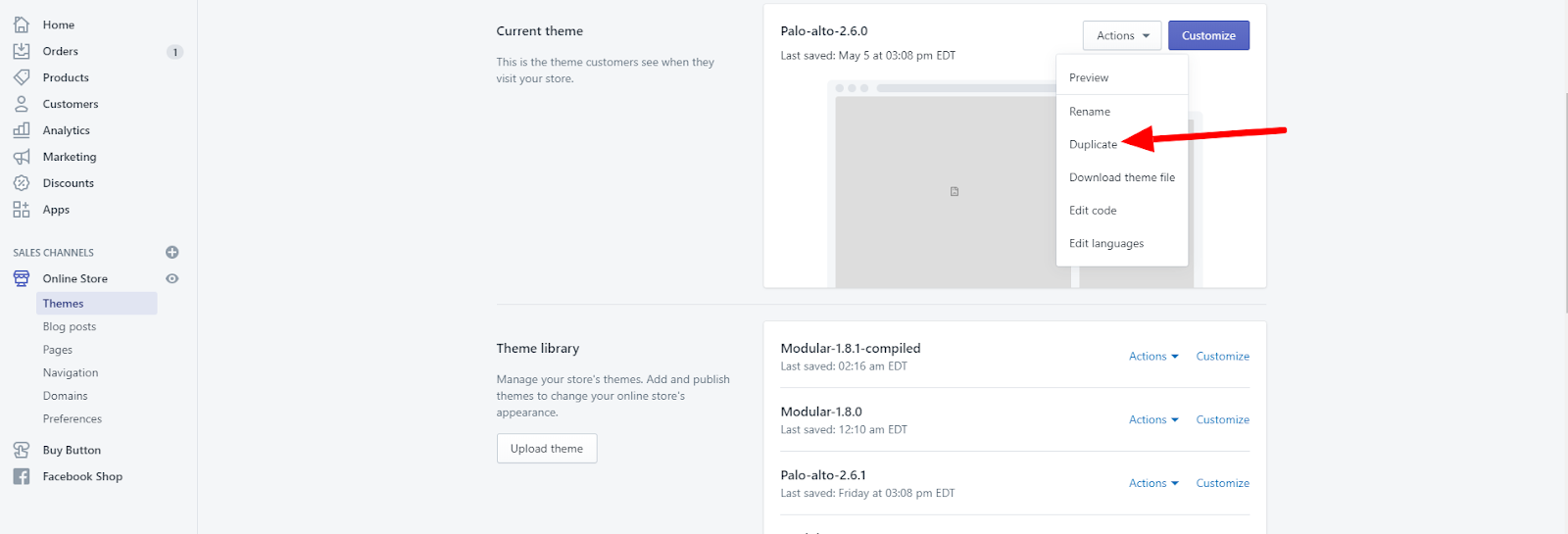View online store via eye icon

pos(172,278)
